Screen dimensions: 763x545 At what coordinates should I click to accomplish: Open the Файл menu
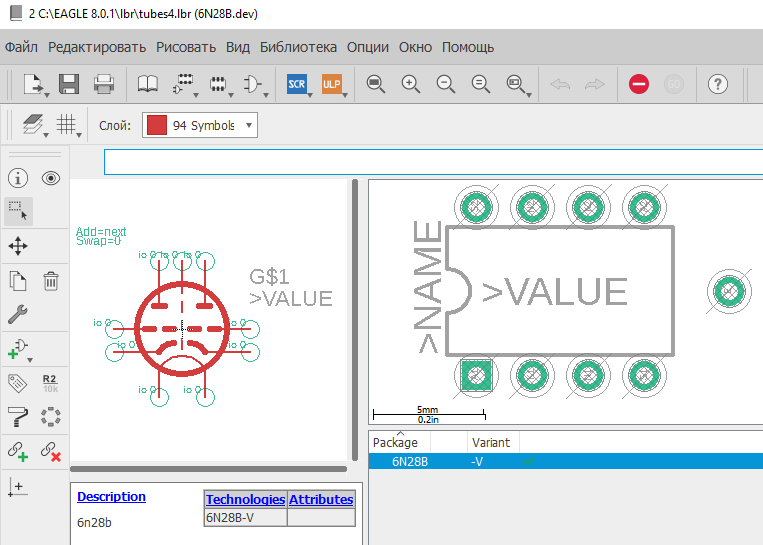tap(21, 47)
